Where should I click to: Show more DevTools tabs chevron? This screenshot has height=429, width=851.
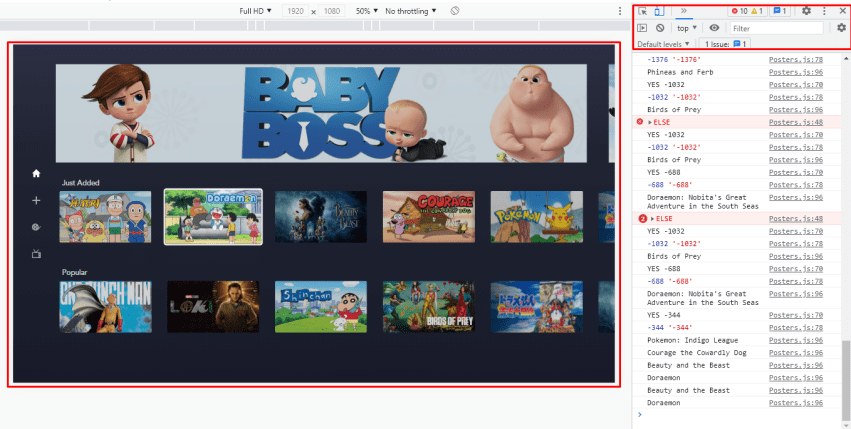(x=683, y=11)
